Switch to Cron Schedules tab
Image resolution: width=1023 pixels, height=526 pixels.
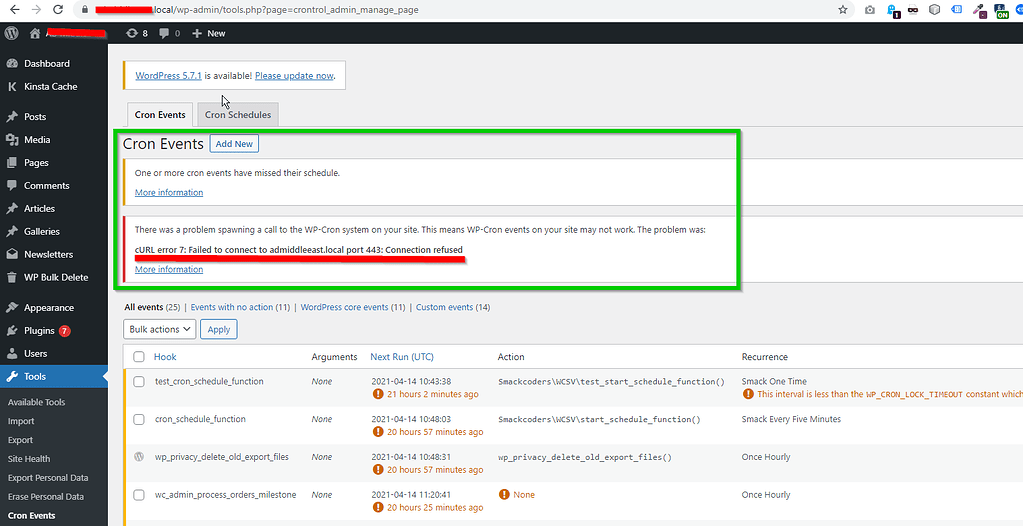[238, 115]
